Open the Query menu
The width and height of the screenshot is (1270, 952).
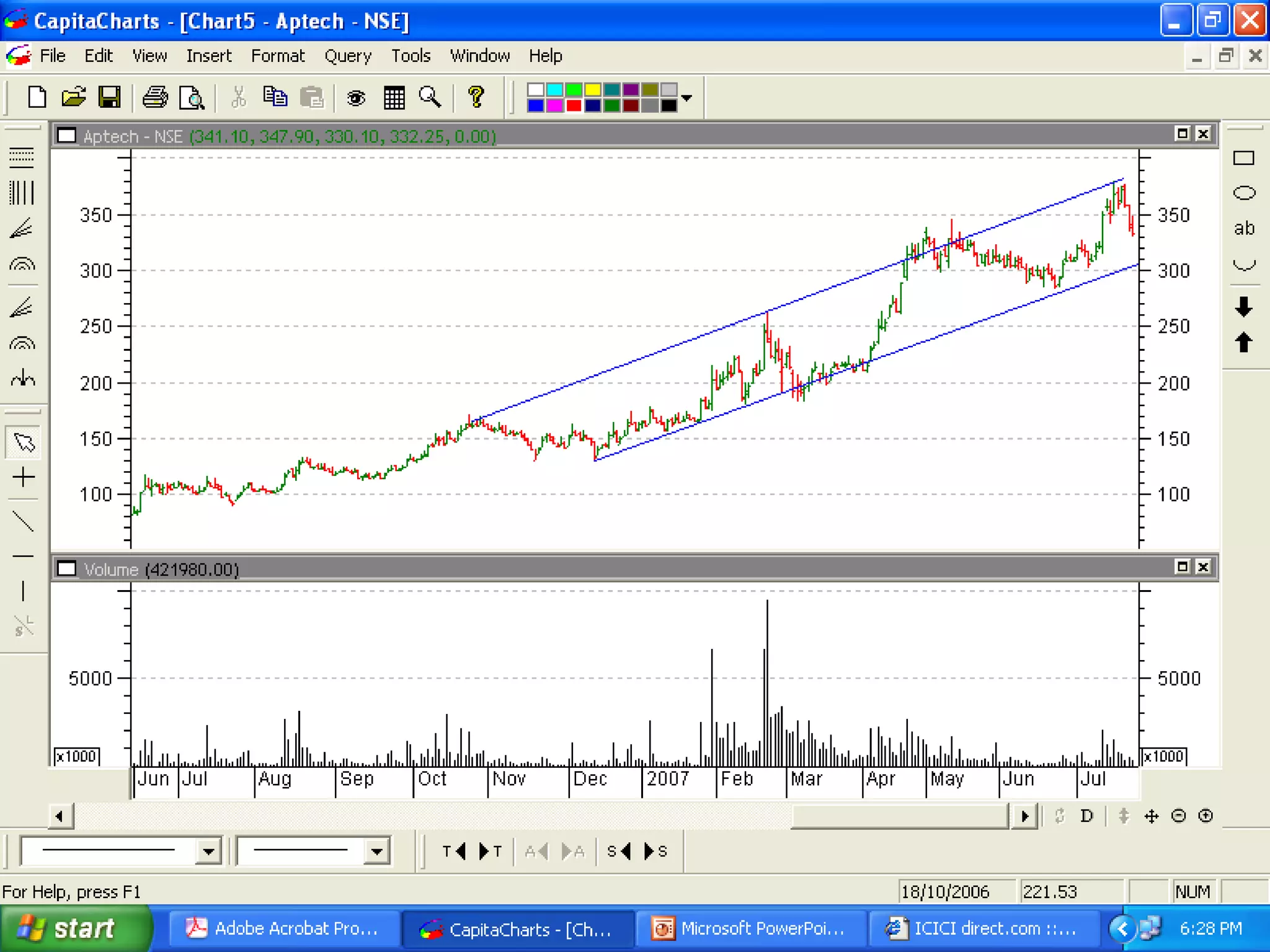(x=347, y=56)
